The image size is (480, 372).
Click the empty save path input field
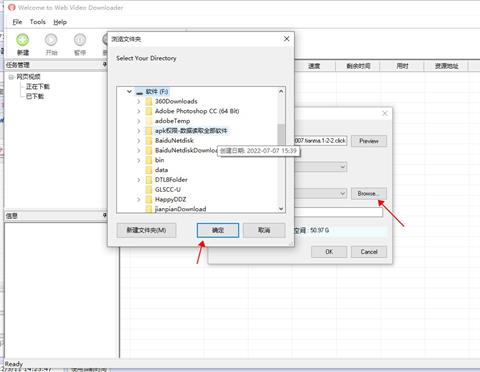point(338,212)
